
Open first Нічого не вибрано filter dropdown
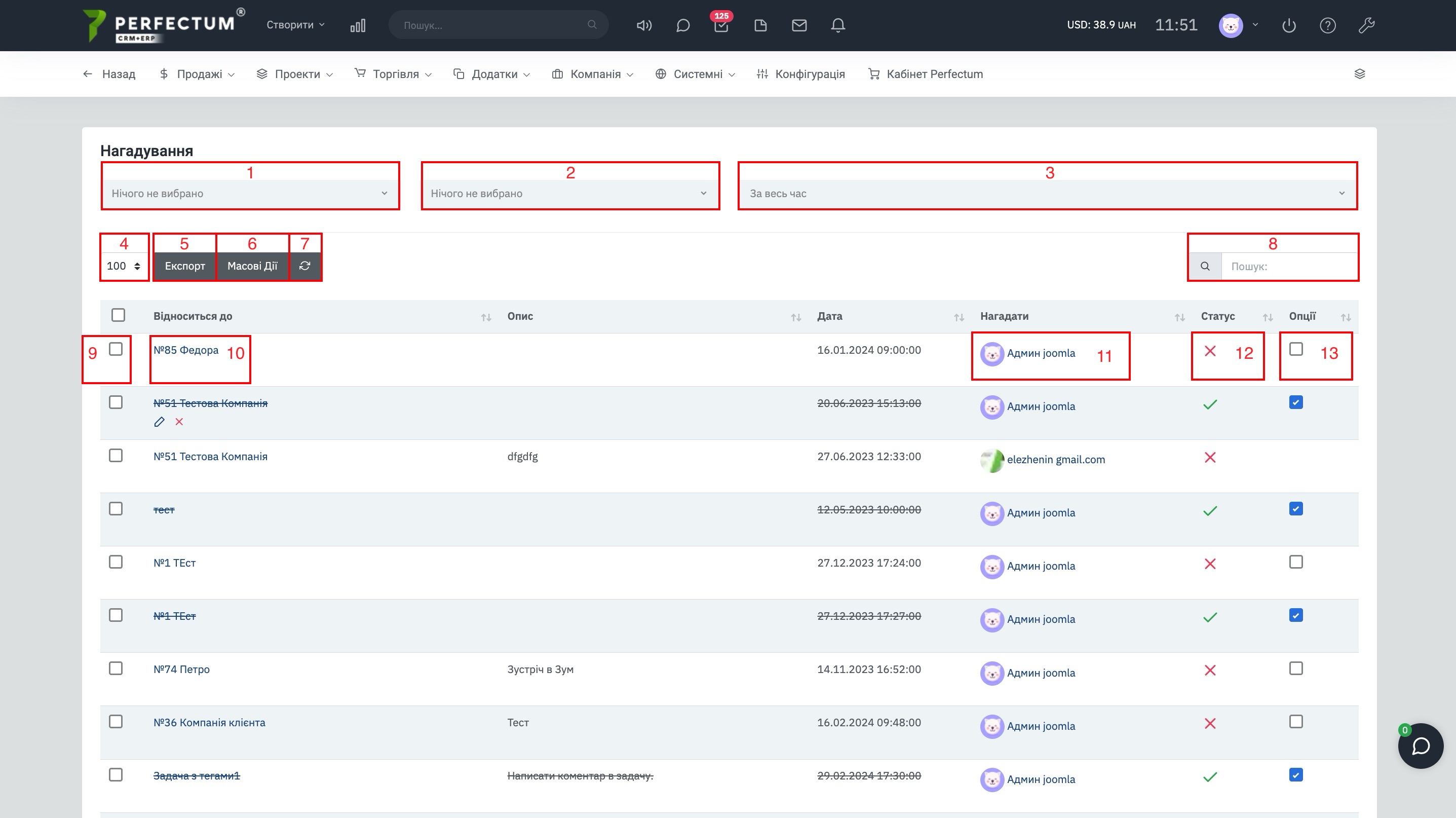pos(249,193)
